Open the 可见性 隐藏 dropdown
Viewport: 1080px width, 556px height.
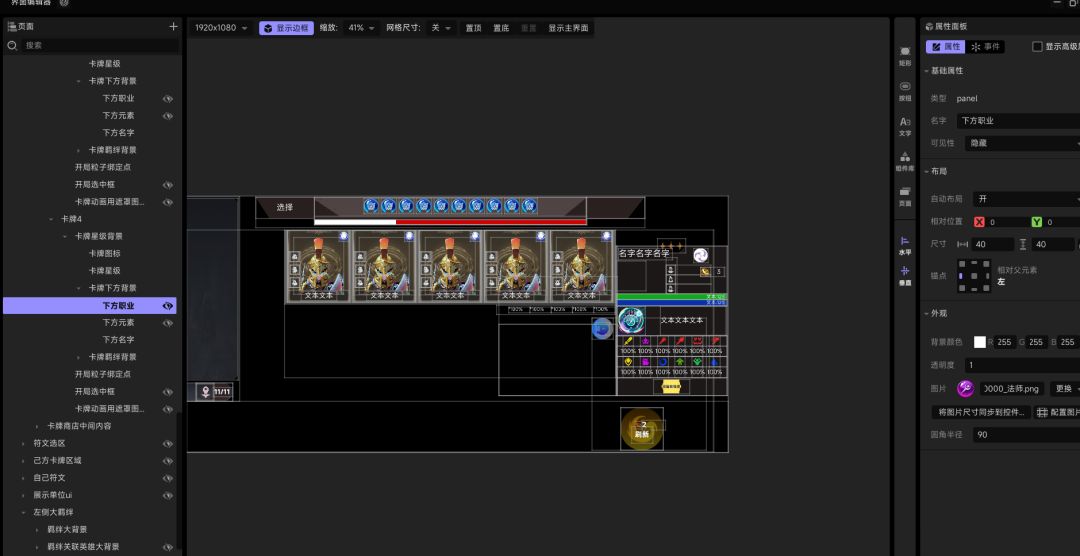tap(1022, 143)
